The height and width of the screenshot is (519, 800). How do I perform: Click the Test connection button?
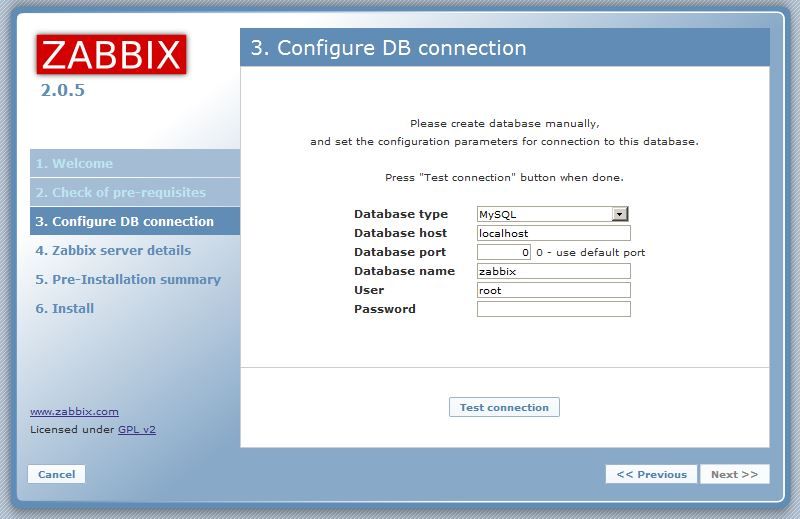[504, 407]
